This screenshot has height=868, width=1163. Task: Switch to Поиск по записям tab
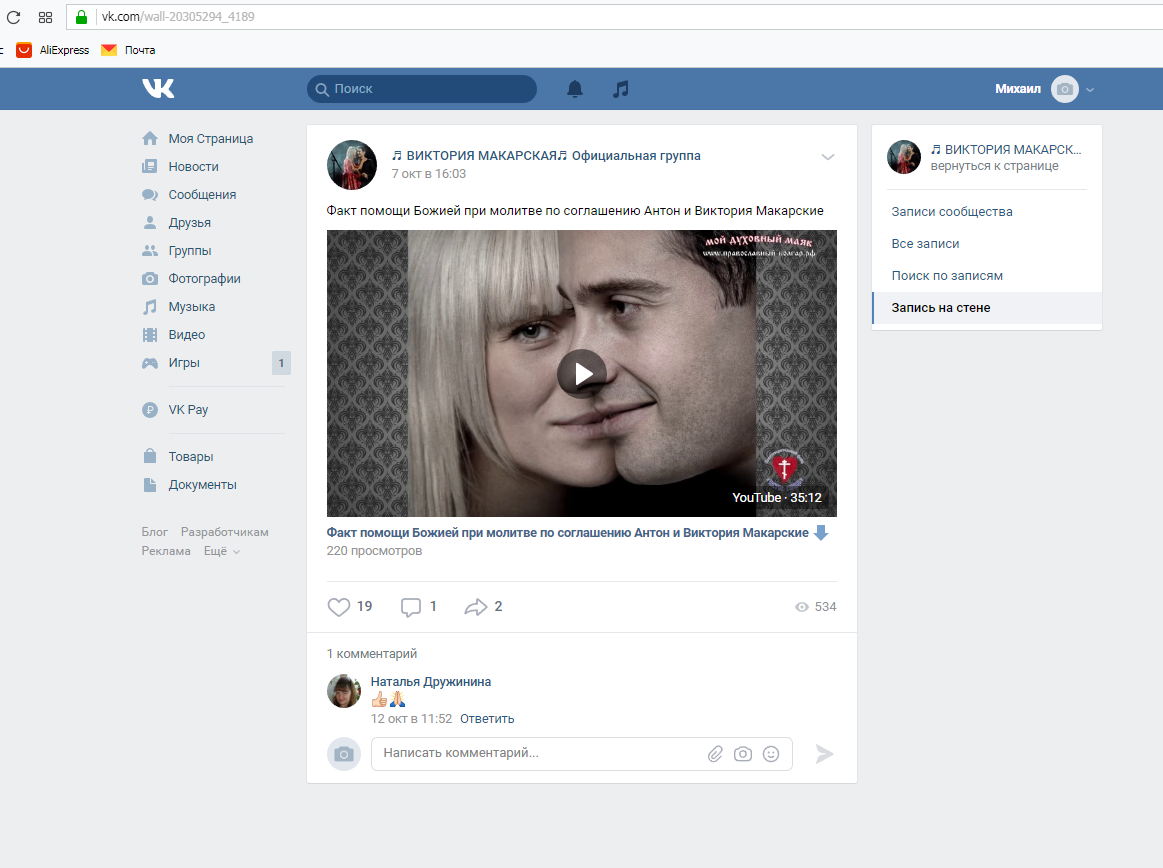986,276
